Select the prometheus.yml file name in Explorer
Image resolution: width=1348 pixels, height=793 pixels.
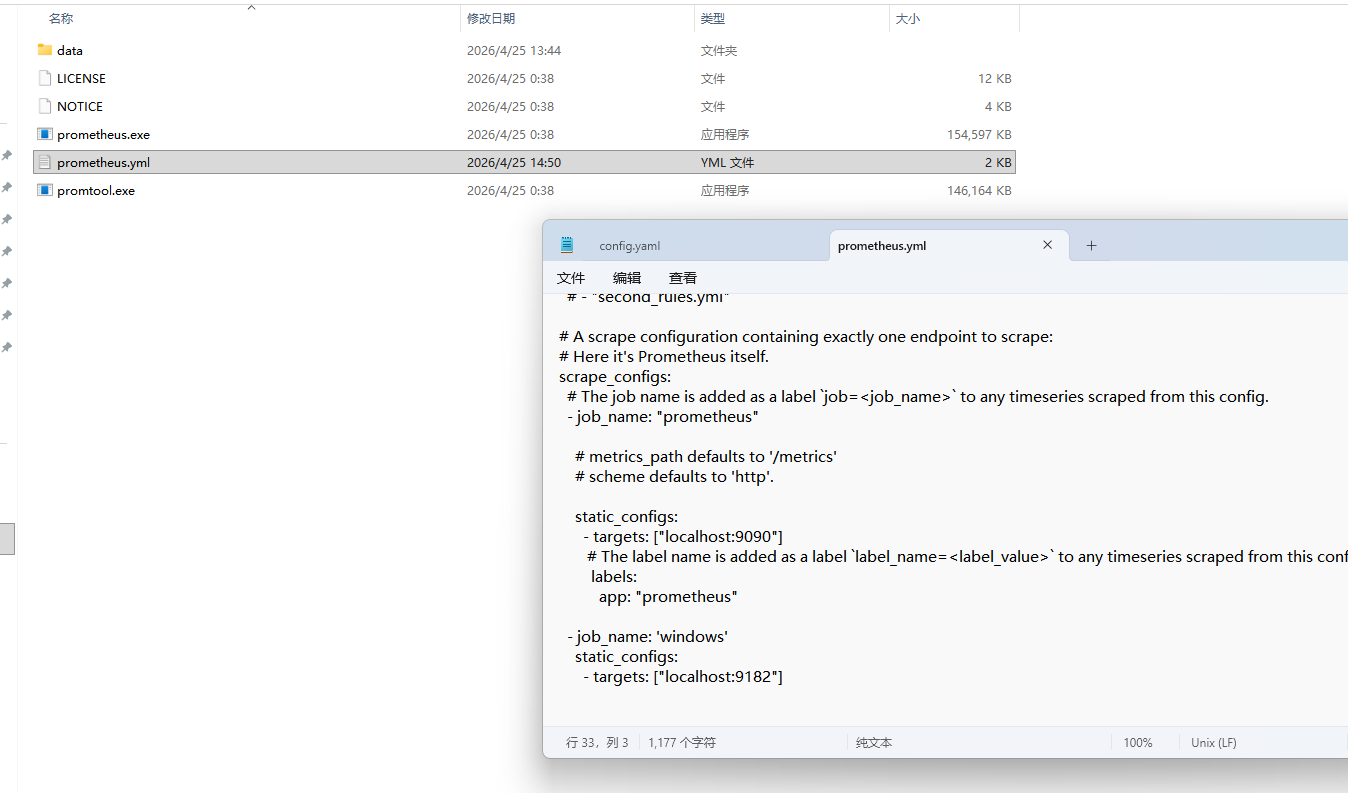103,163
